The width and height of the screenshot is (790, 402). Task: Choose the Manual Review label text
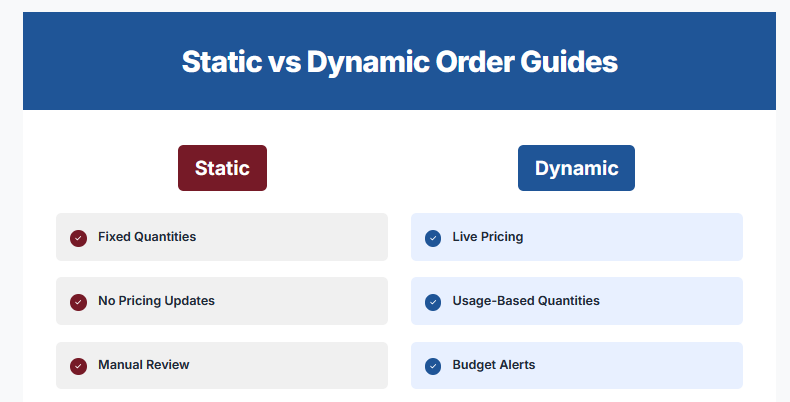[143, 365]
